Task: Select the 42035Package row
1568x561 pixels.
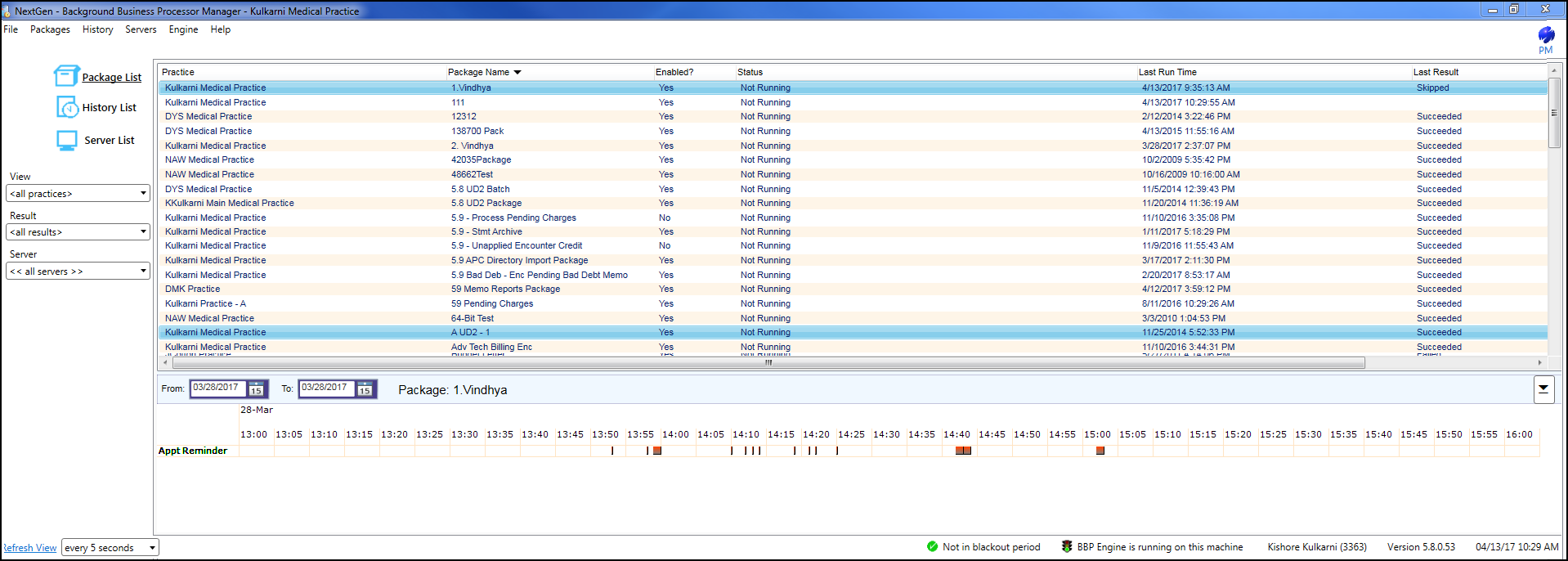Action: pos(853,159)
